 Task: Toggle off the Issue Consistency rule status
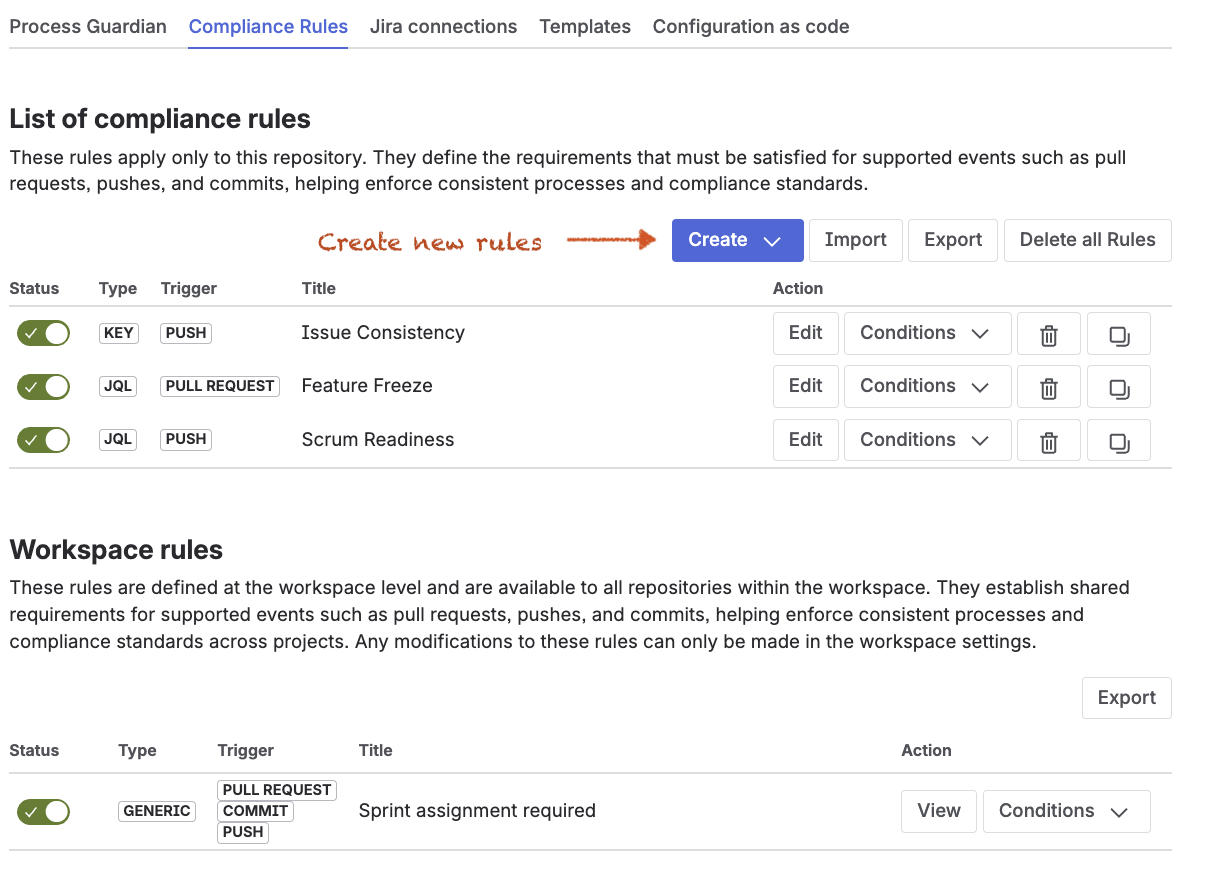click(x=43, y=333)
